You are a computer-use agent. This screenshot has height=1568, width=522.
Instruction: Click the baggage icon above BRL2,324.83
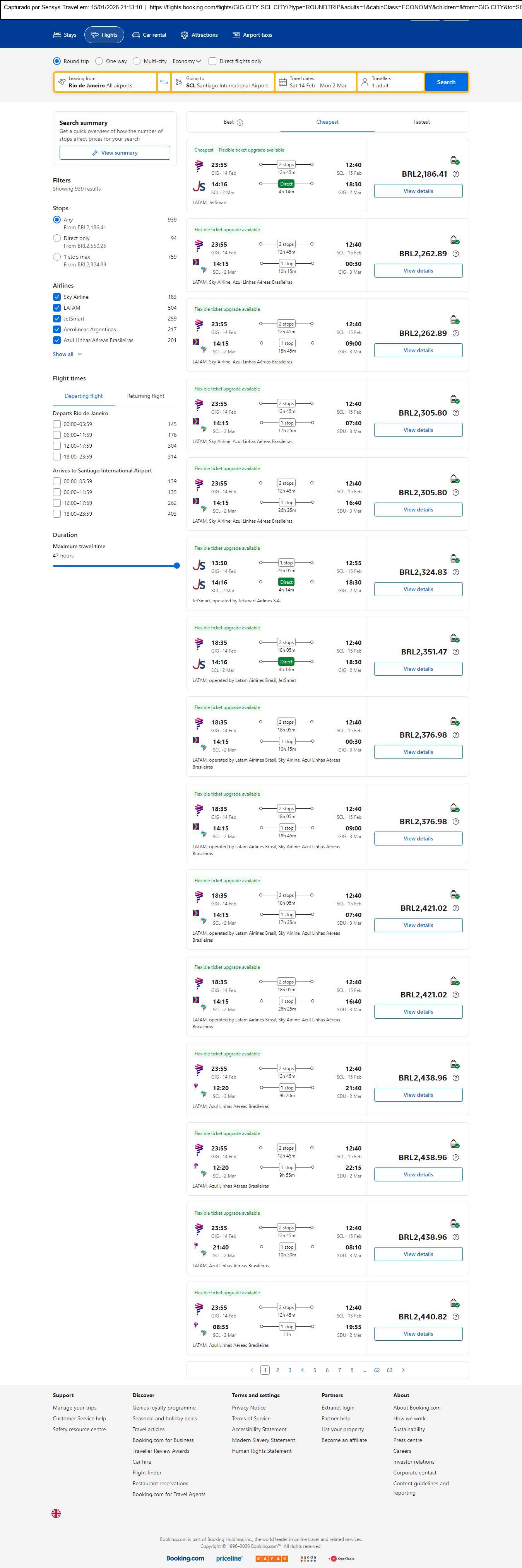pos(454,559)
